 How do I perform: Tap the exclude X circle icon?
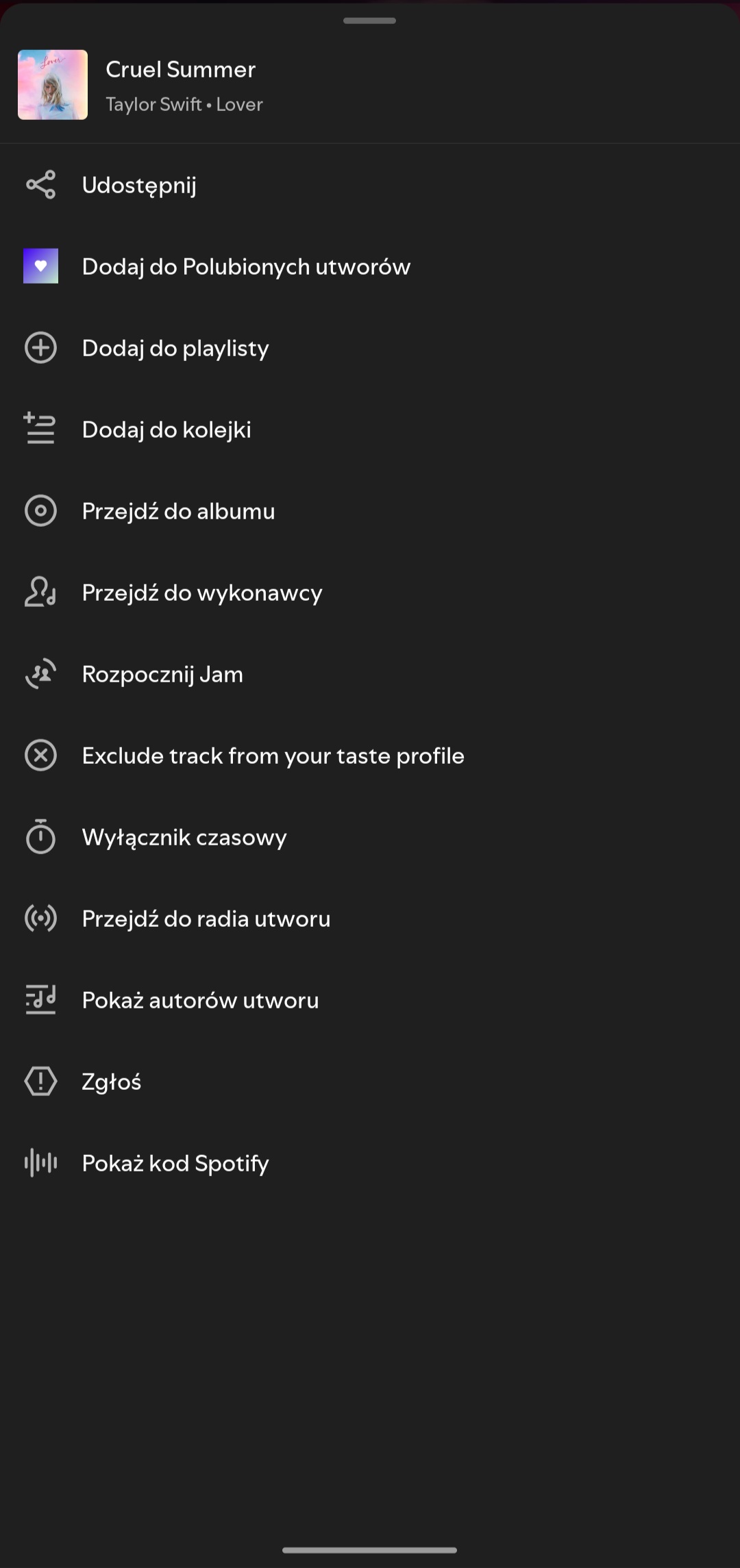(x=40, y=756)
